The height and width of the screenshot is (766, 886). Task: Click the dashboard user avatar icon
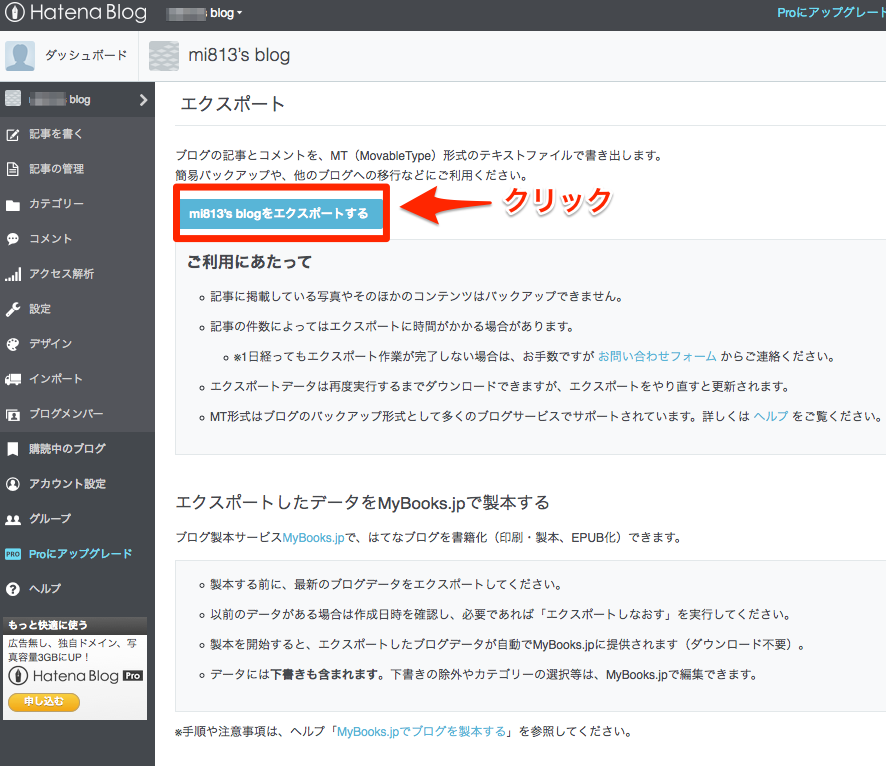point(20,55)
